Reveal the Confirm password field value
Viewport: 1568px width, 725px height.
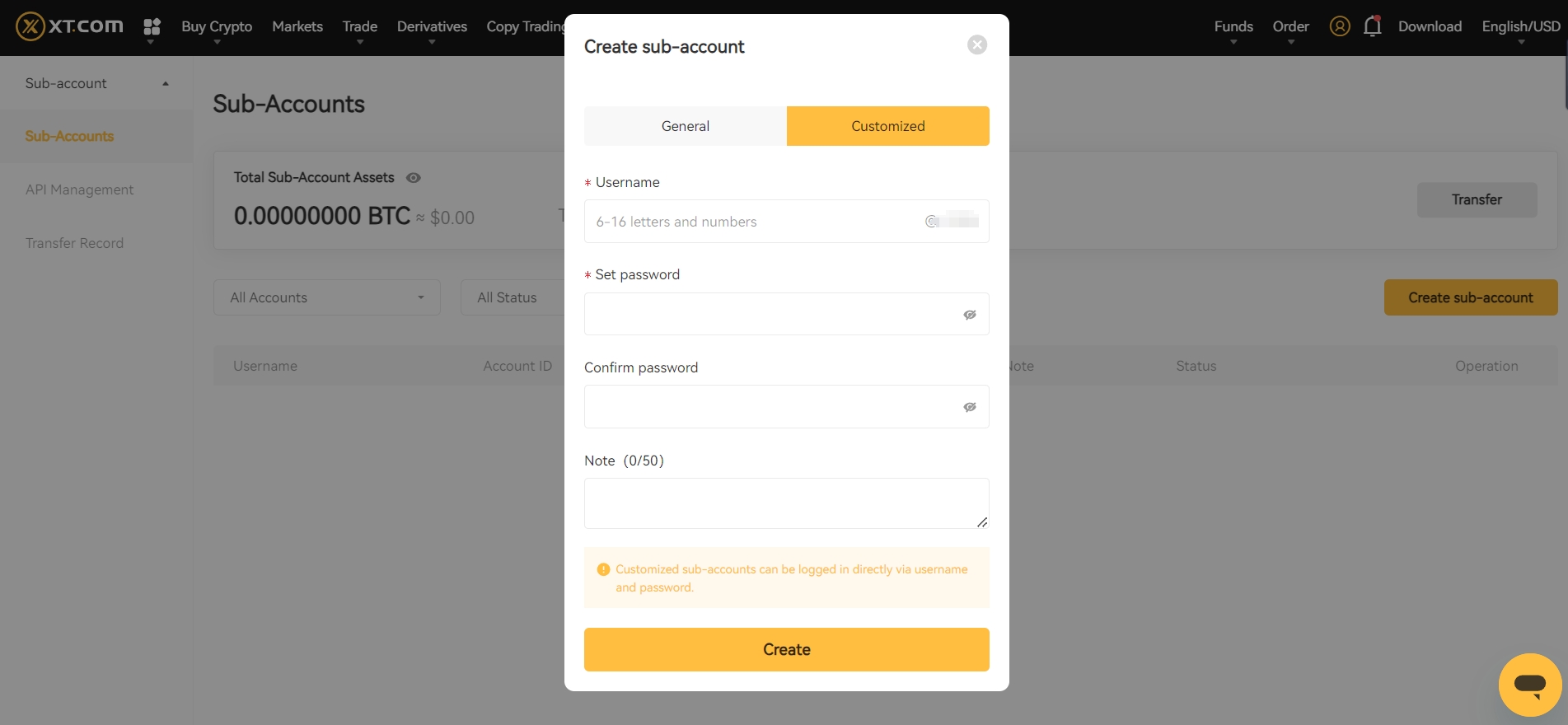click(x=969, y=406)
